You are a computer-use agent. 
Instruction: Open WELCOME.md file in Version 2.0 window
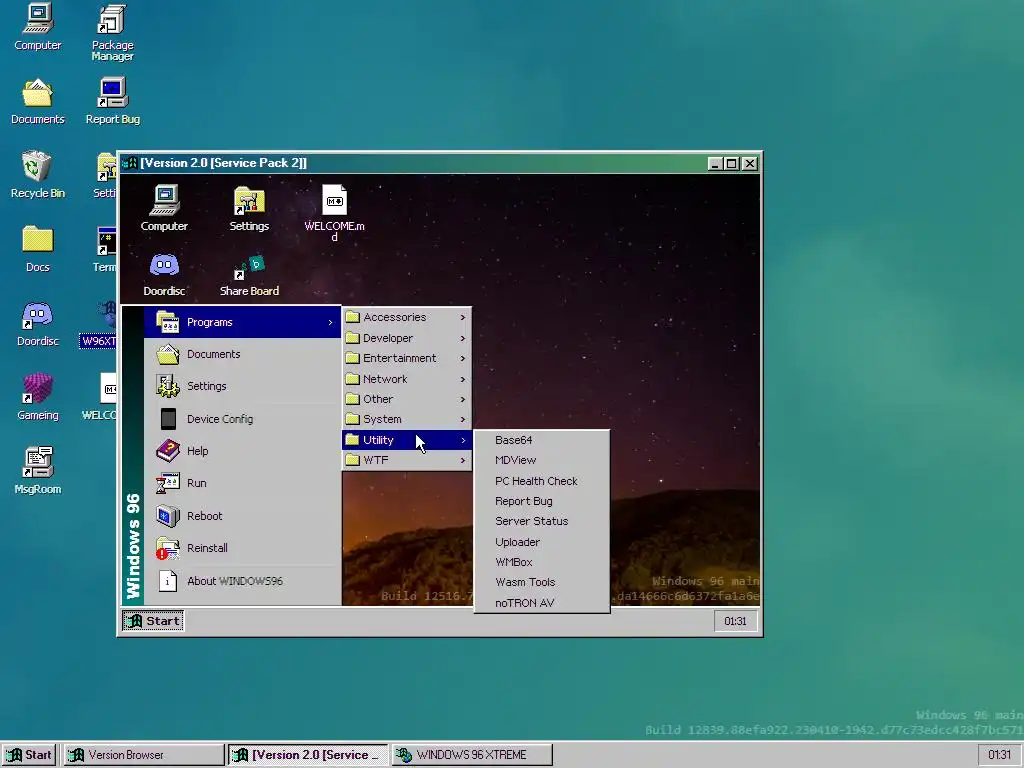(334, 213)
